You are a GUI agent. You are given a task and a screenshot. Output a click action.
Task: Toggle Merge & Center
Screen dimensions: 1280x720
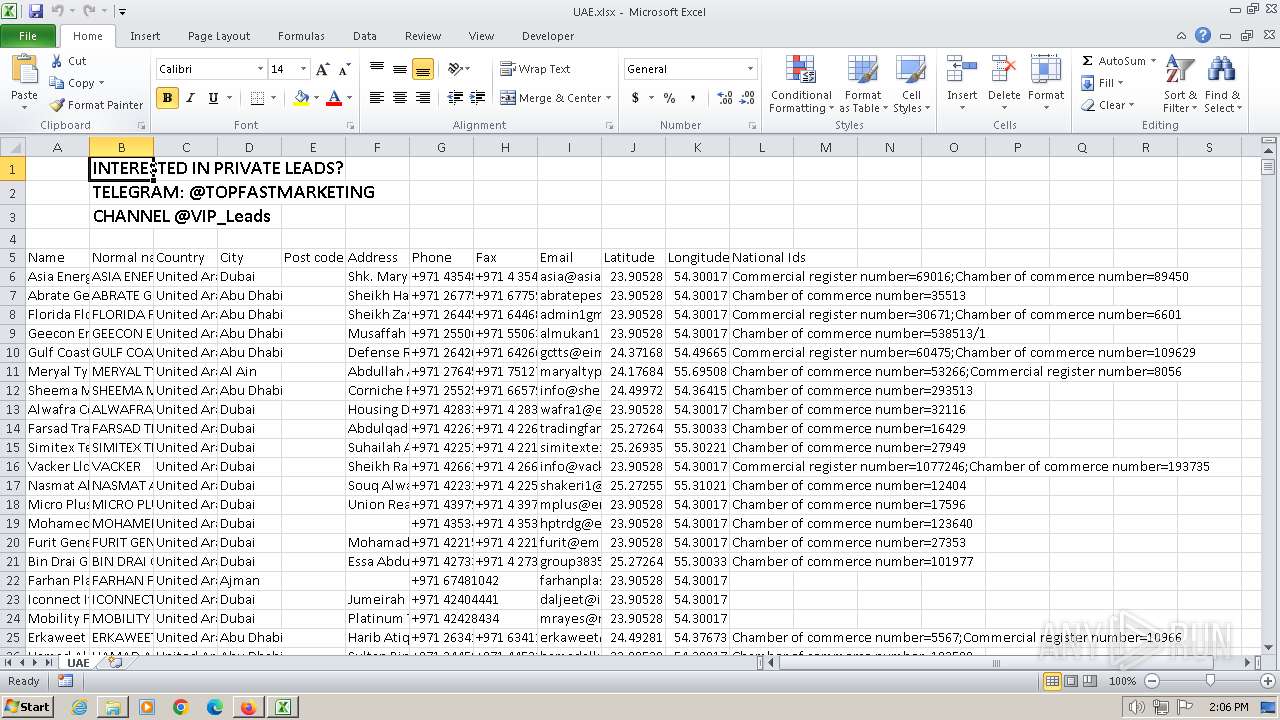tap(550, 98)
